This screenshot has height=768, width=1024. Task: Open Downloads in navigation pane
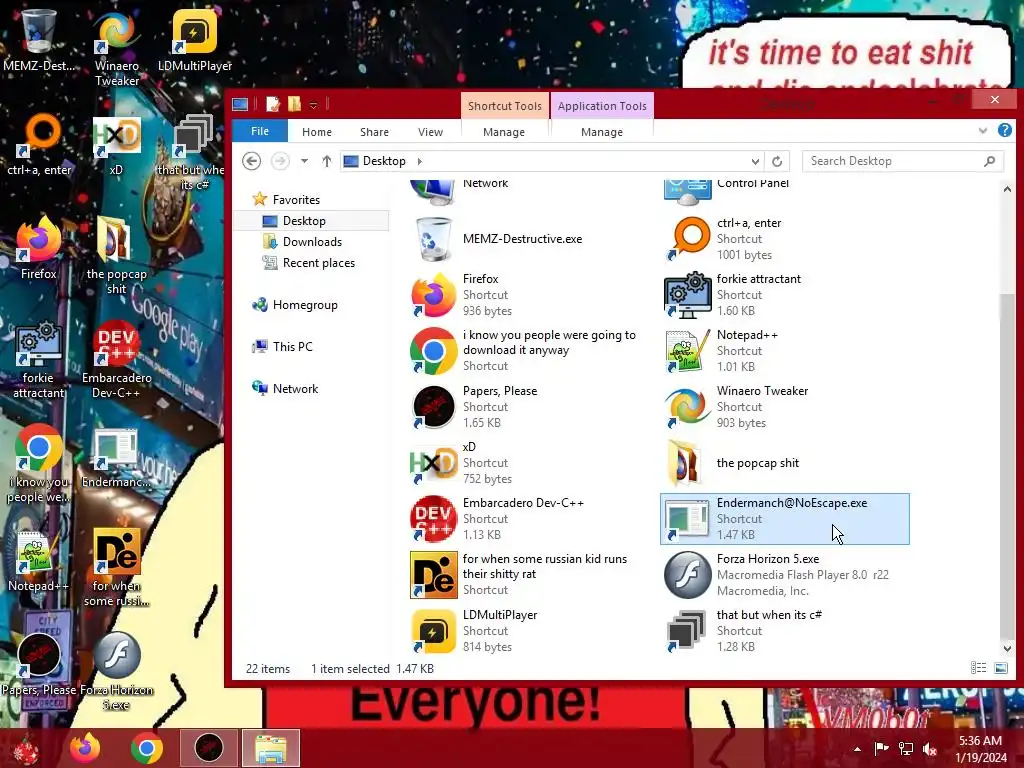[x=312, y=242]
